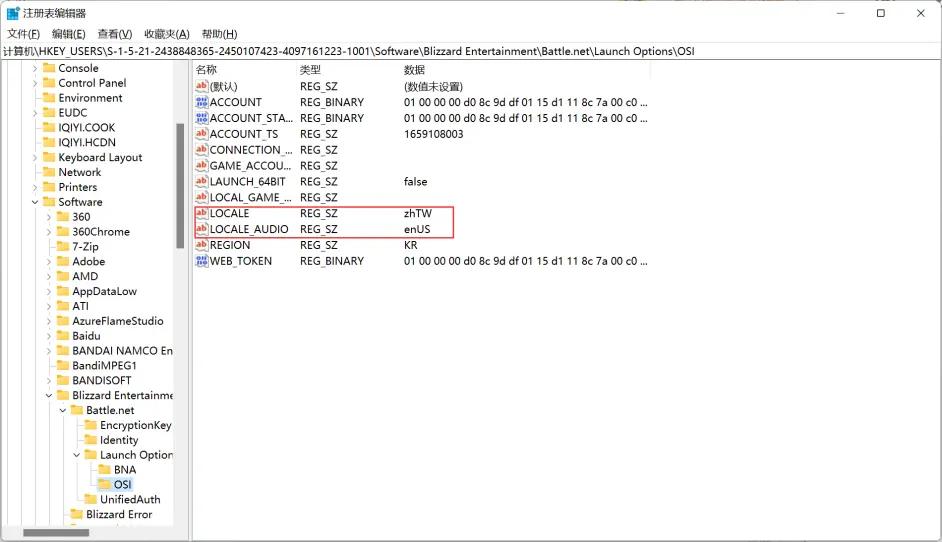This screenshot has width=942, height=542.
Task: Collapse the Blizzard Entertainment node
Action: pos(49,395)
